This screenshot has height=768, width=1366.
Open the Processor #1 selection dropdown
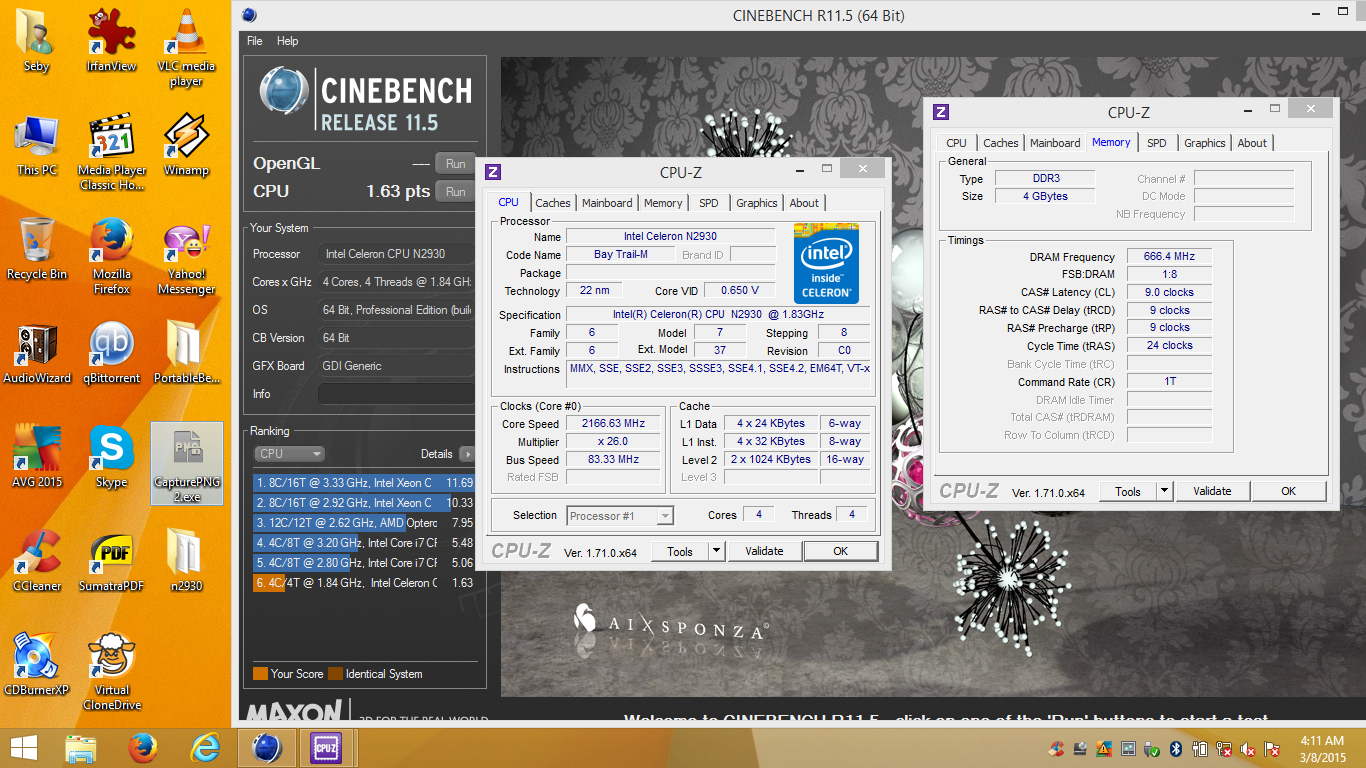(620, 516)
